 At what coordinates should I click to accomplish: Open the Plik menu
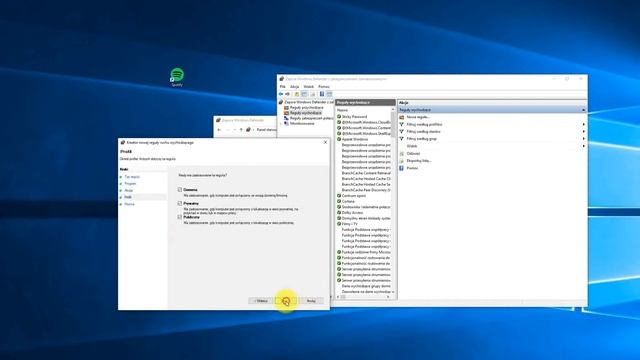click(x=282, y=87)
